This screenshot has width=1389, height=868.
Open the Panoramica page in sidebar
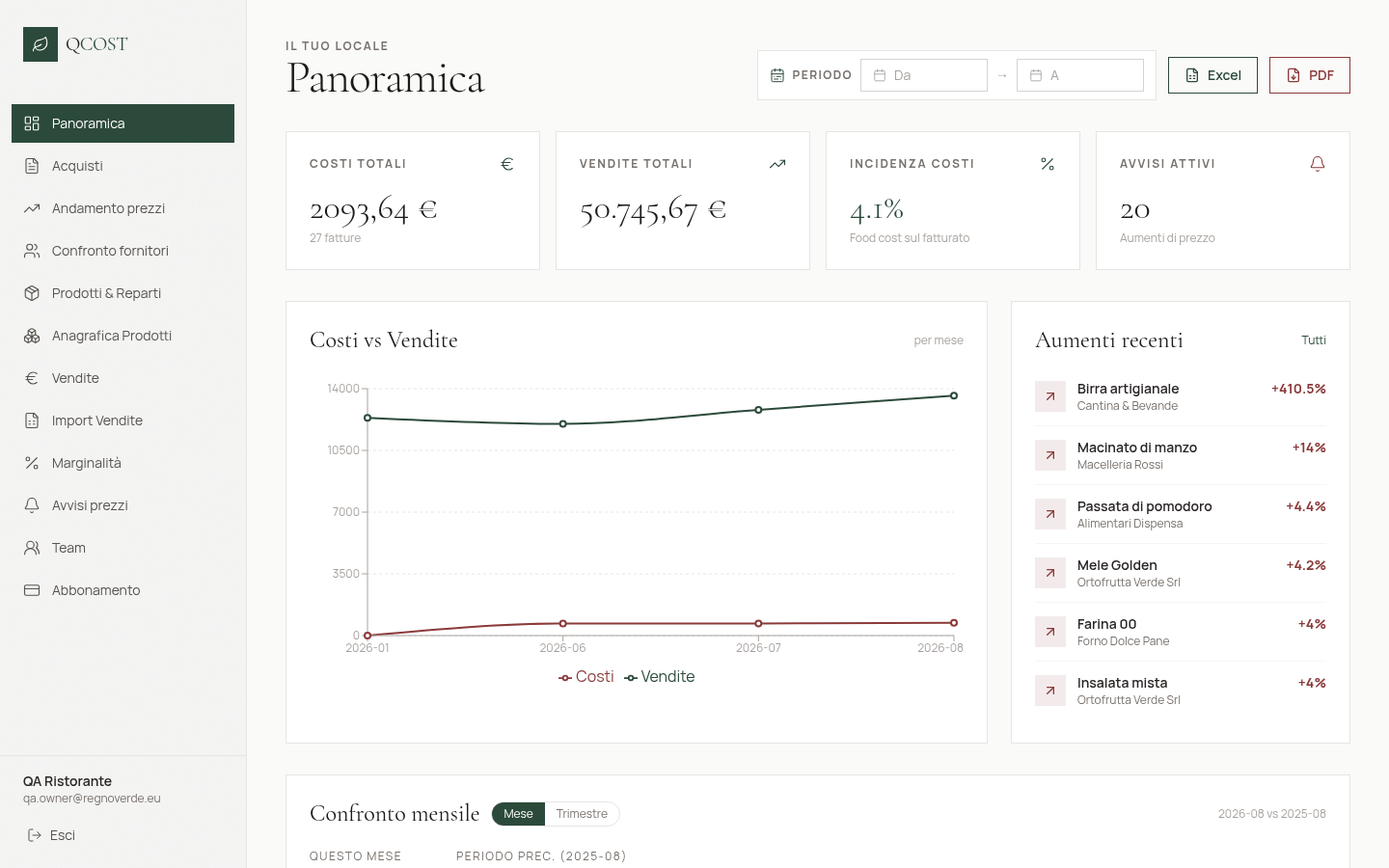pyautogui.click(x=123, y=123)
